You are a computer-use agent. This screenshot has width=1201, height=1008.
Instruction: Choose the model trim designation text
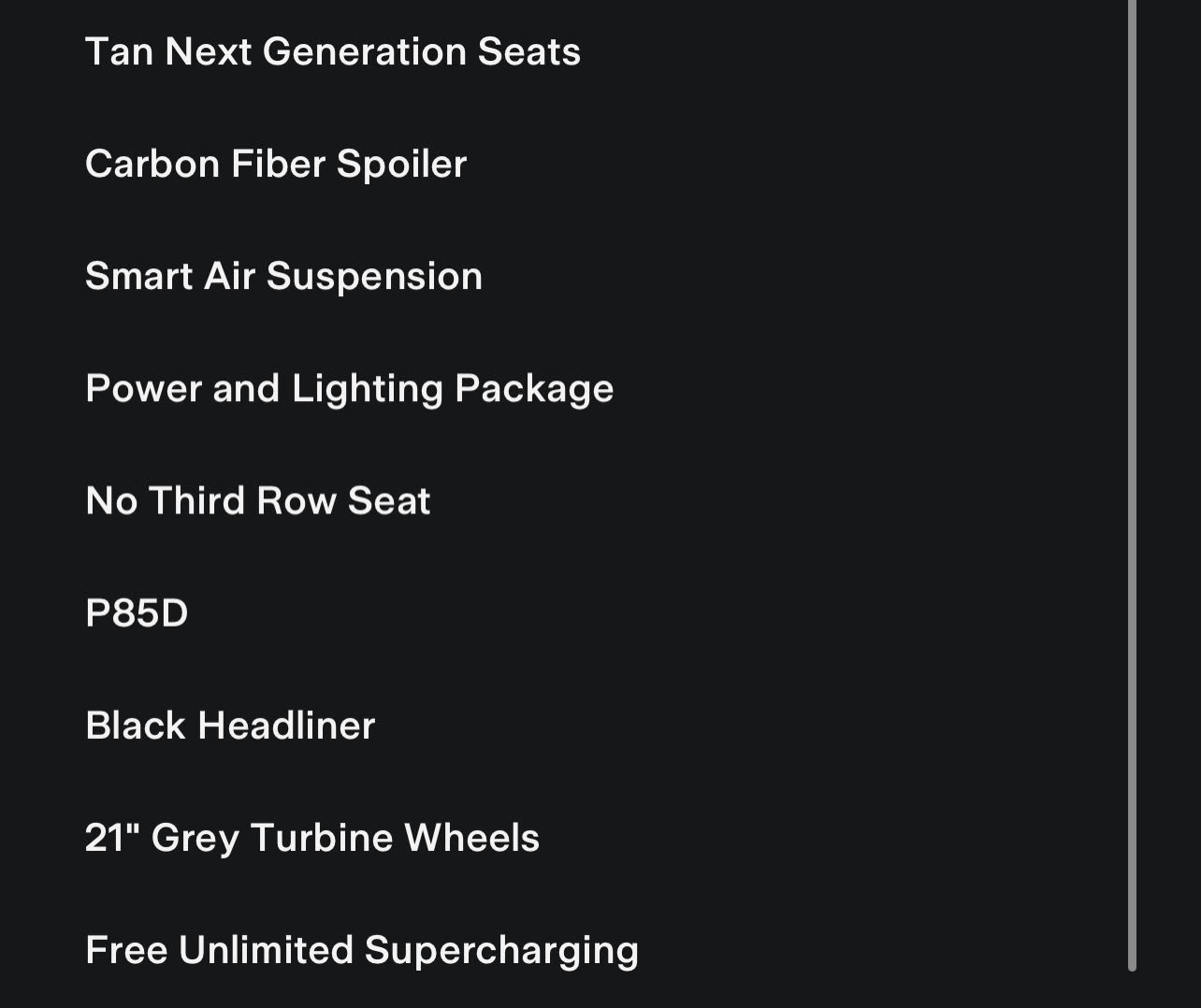(x=137, y=612)
